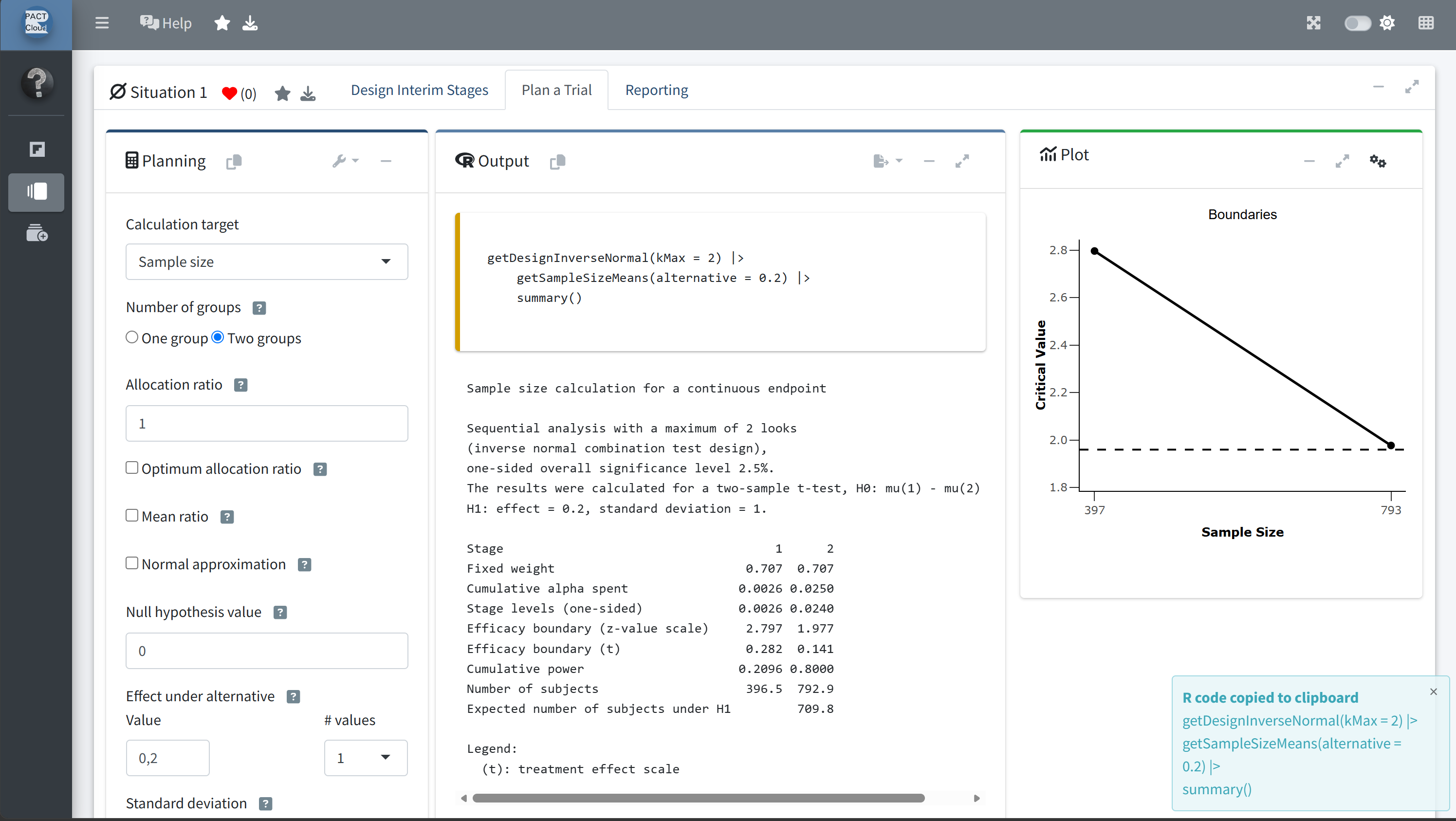Show help for Effect under alternative
The height and width of the screenshot is (821, 1456).
(x=294, y=697)
